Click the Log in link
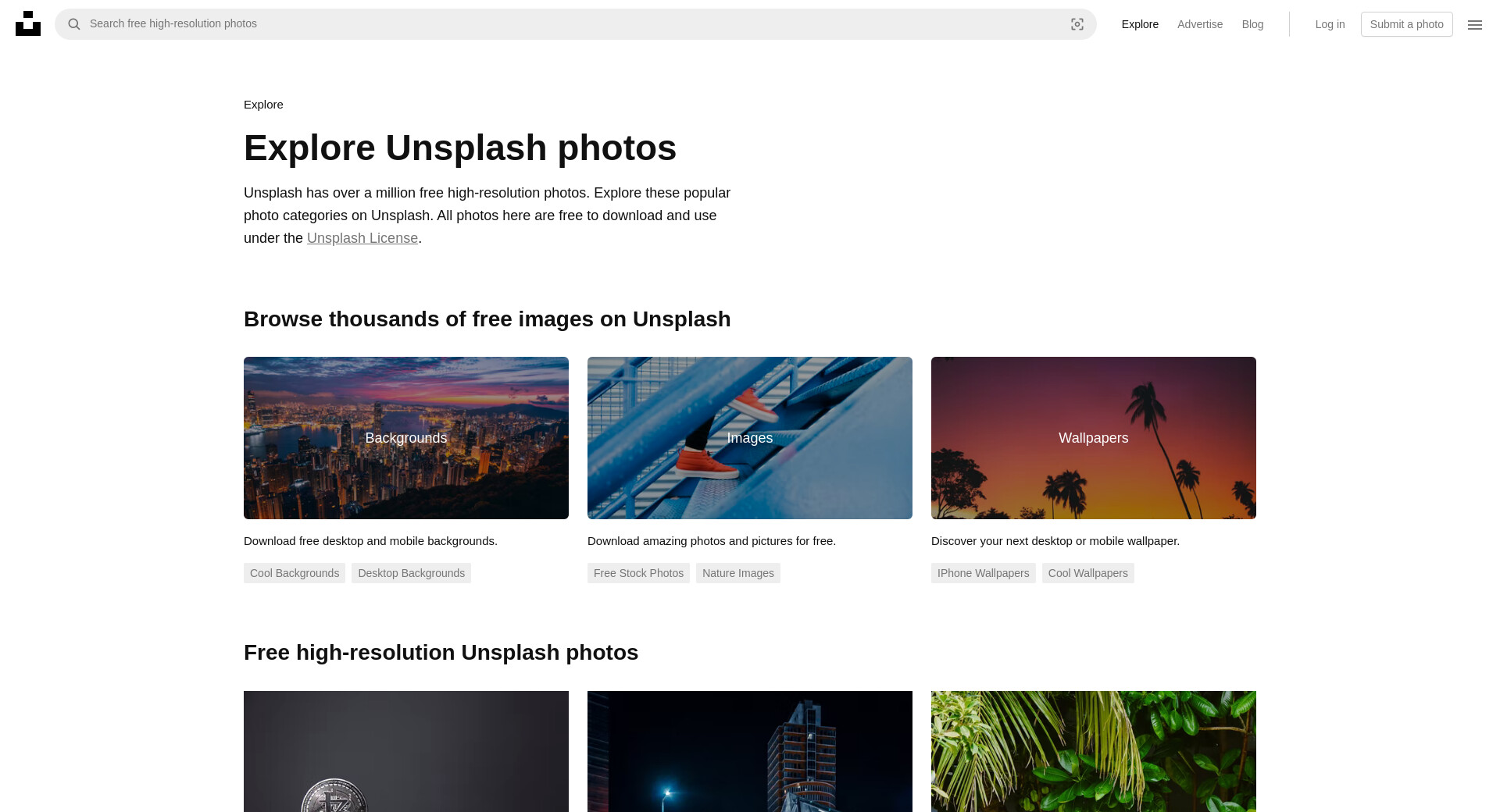The height and width of the screenshot is (812, 1500). [1330, 24]
